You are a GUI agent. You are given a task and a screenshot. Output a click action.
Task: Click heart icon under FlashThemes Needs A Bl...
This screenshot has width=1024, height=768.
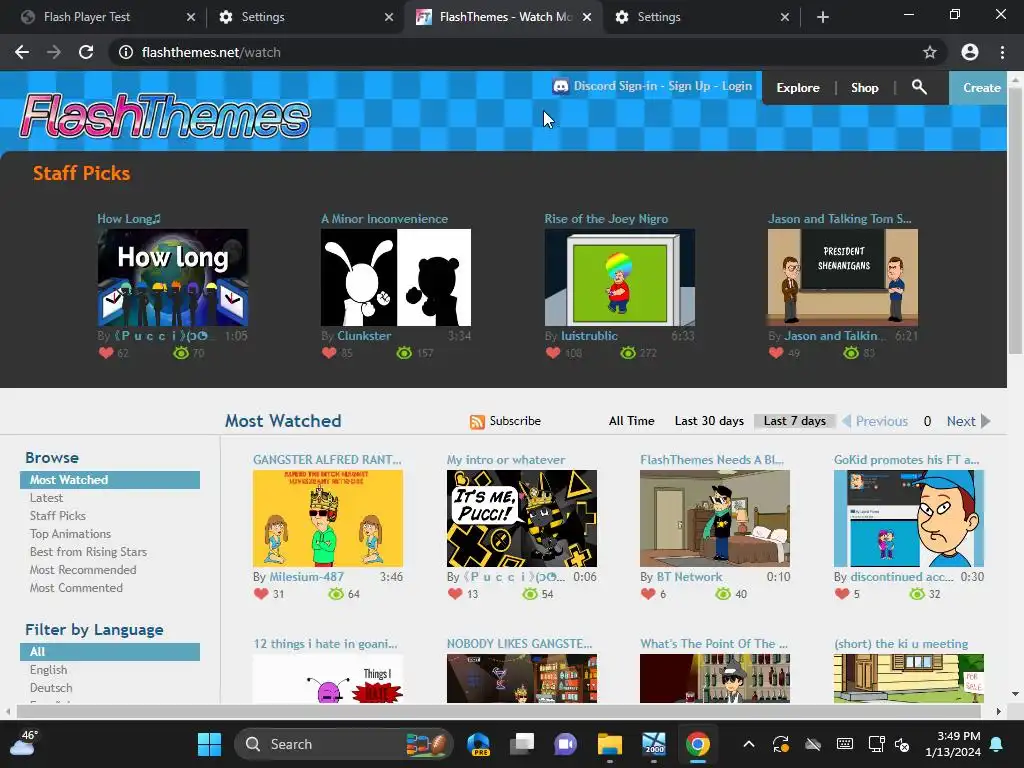coord(648,594)
